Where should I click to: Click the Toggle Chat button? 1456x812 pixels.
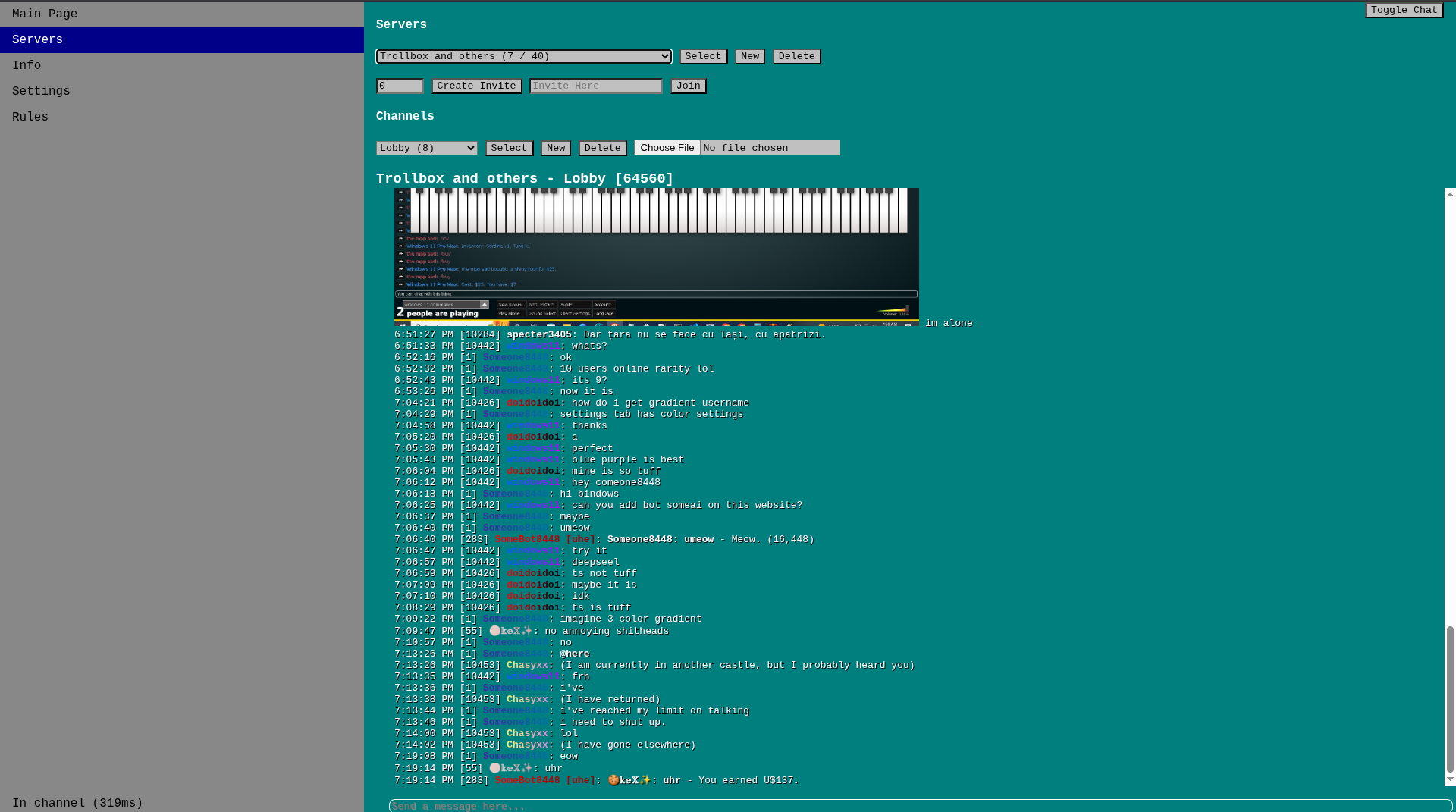pyautogui.click(x=1404, y=10)
